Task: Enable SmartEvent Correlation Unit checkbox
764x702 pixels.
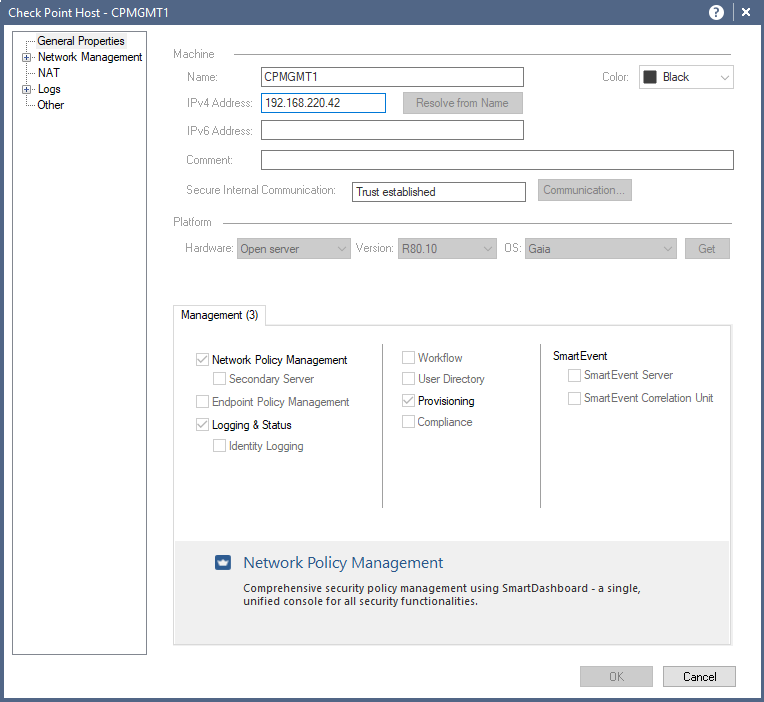Action: [x=574, y=398]
